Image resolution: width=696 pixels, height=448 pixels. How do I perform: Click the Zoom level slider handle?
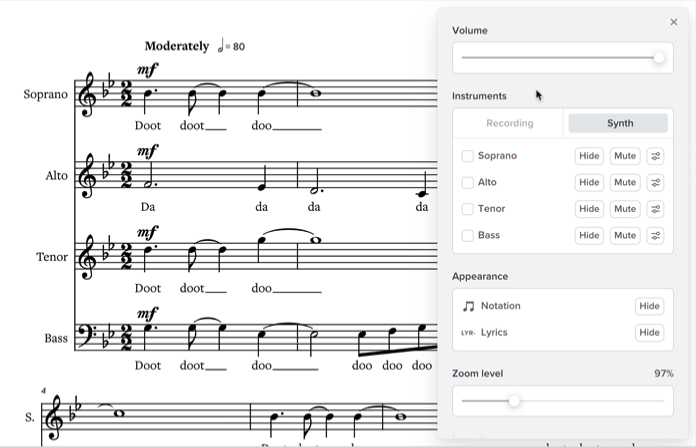(514, 401)
